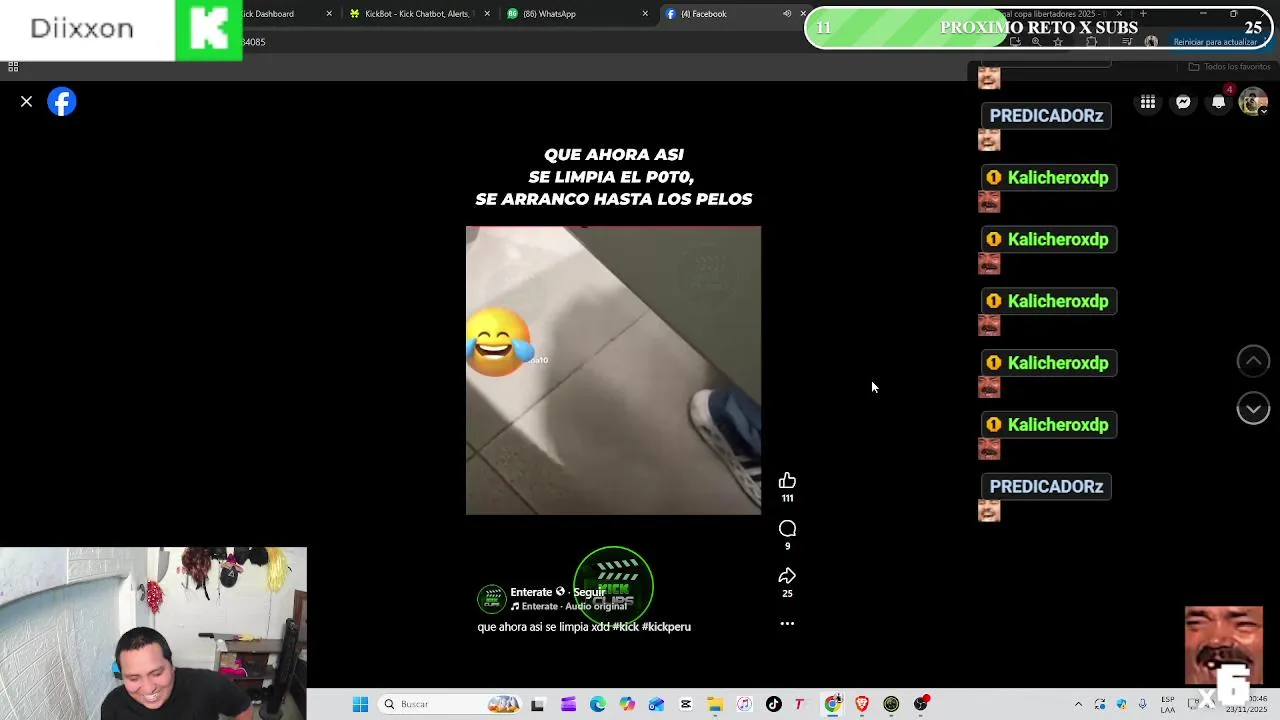Open Enterate profile picture avatar
Viewport: 1280px width, 720px height.
(491, 599)
